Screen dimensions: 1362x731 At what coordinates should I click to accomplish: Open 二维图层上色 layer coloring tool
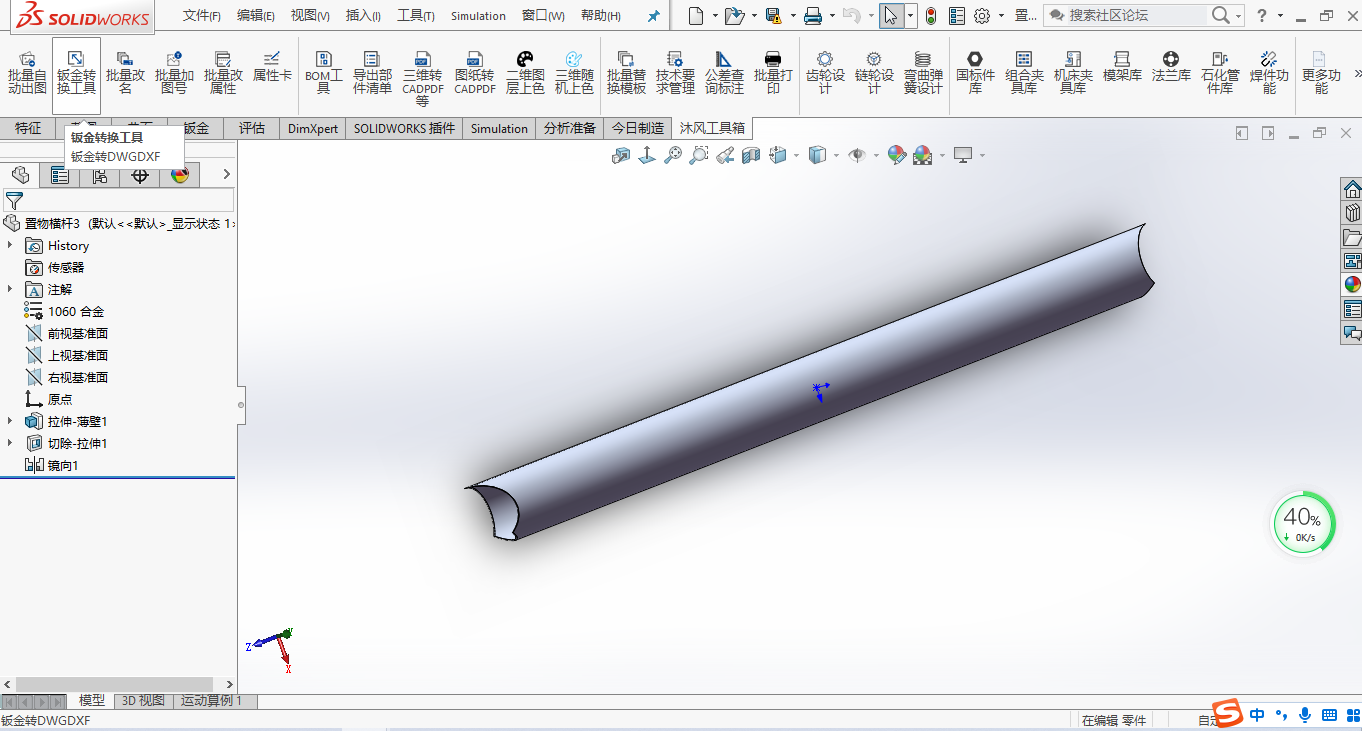(x=525, y=75)
